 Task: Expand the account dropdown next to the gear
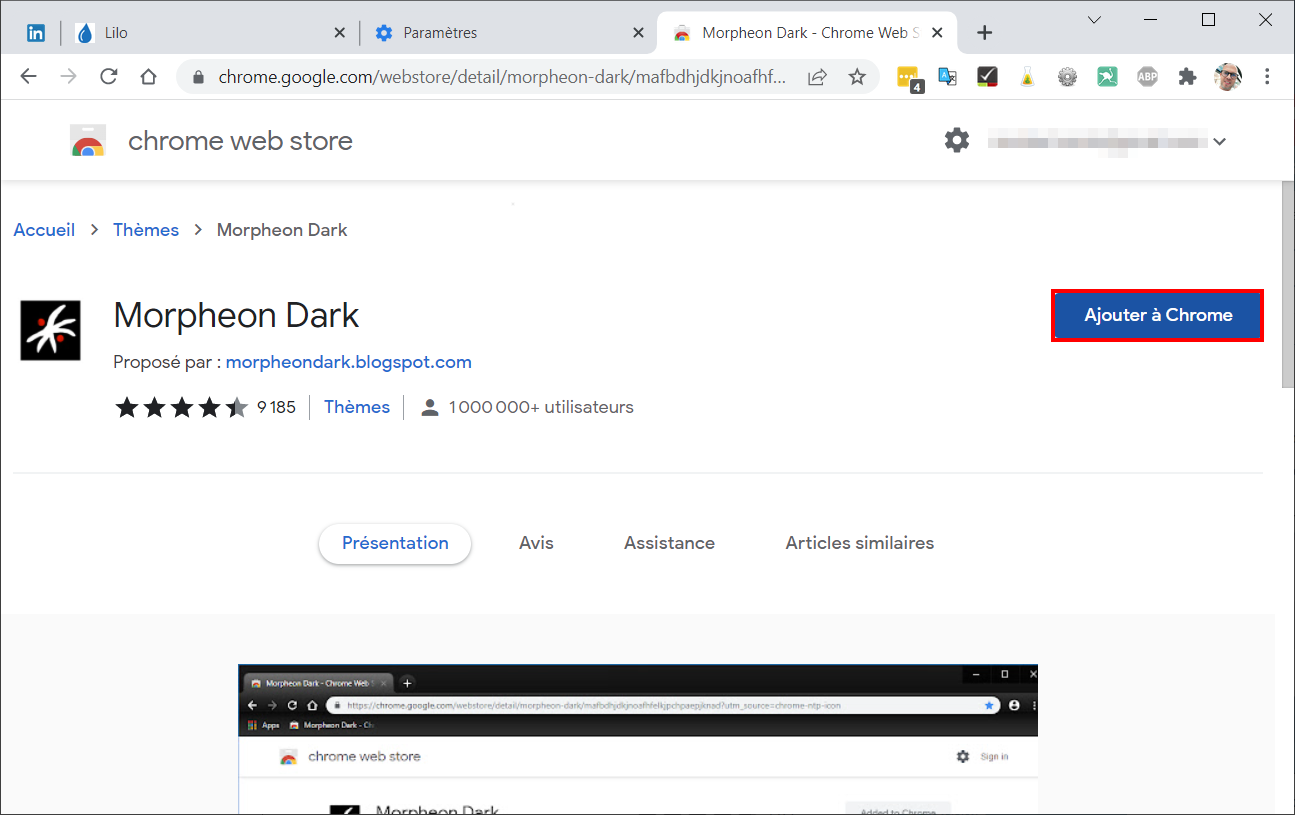pos(1219,142)
